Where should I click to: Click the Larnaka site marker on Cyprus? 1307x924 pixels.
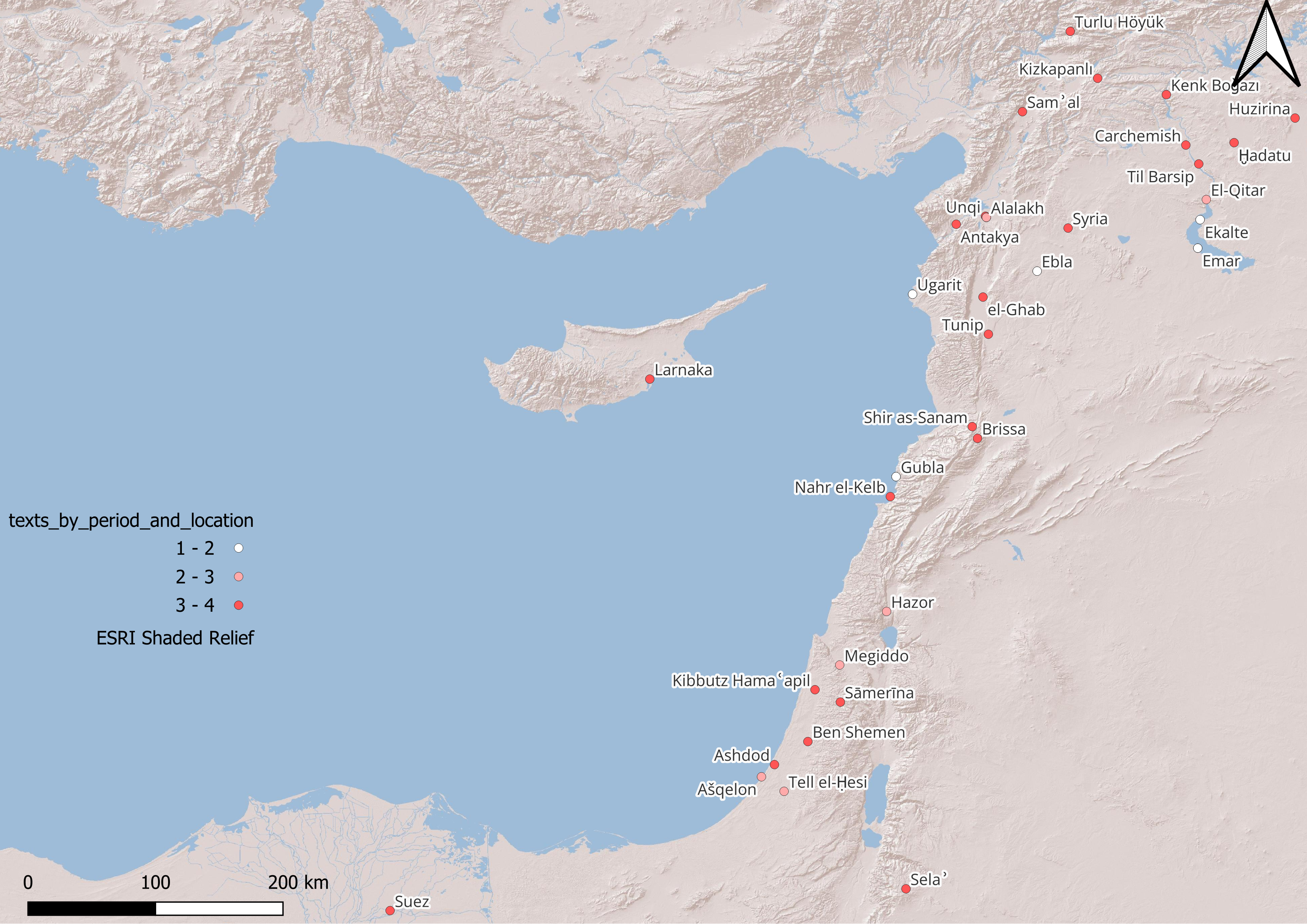click(650, 379)
